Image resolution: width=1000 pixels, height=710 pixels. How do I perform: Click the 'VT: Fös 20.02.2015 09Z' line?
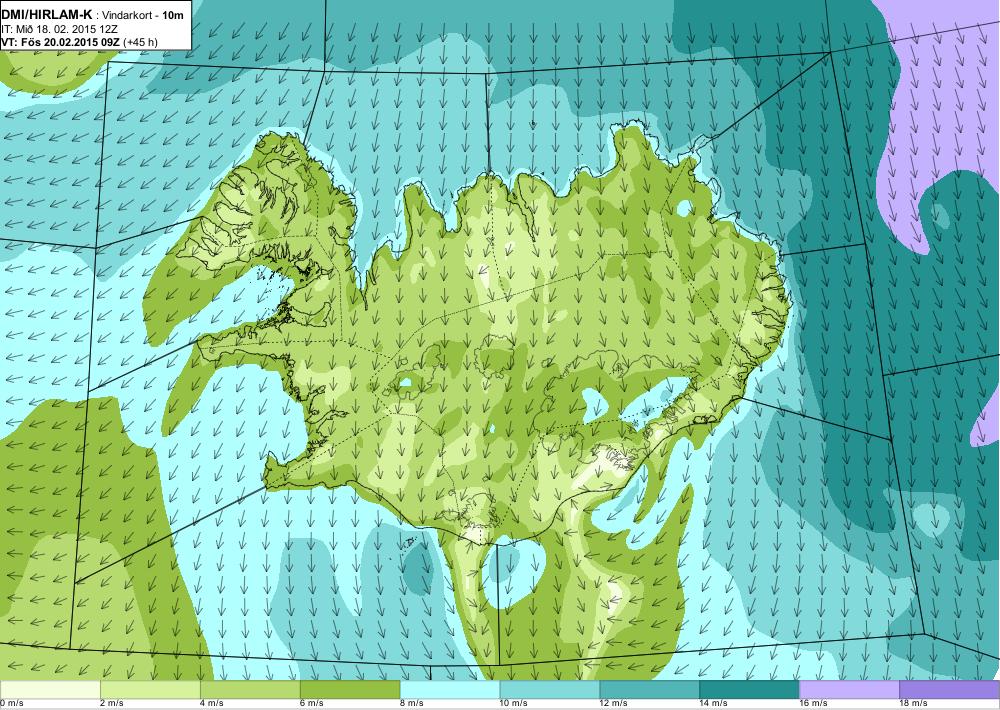click(x=61, y=42)
